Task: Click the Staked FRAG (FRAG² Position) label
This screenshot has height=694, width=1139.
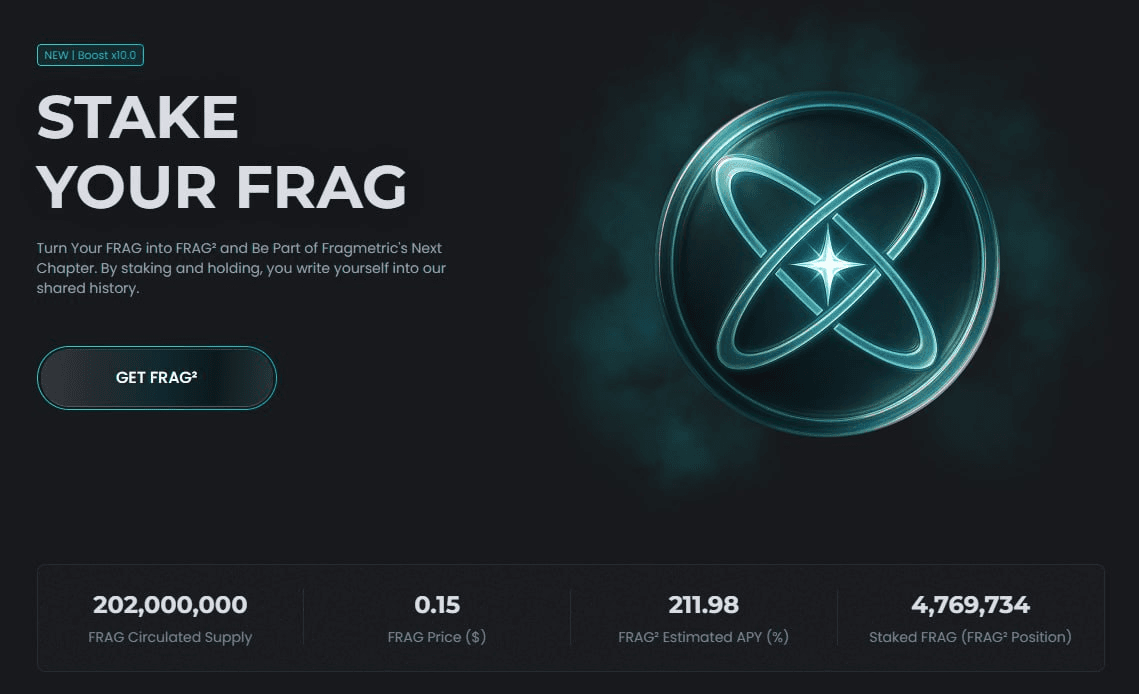Action: point(970,637)
